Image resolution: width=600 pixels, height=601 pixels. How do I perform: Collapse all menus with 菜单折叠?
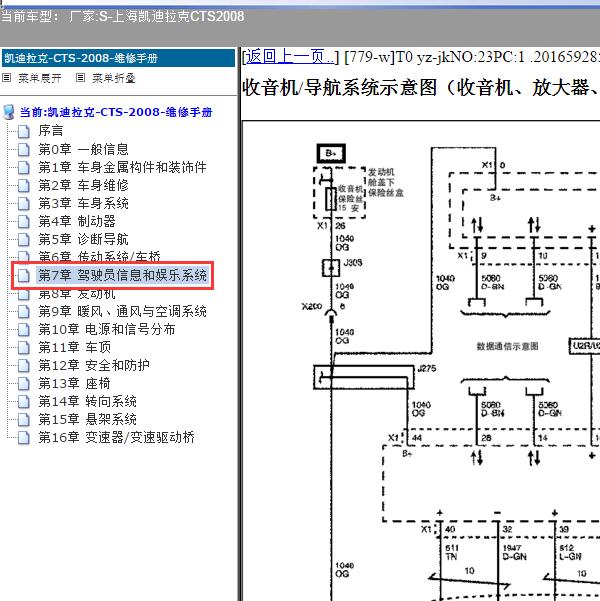pyautogui.click(x=114, y=78)
